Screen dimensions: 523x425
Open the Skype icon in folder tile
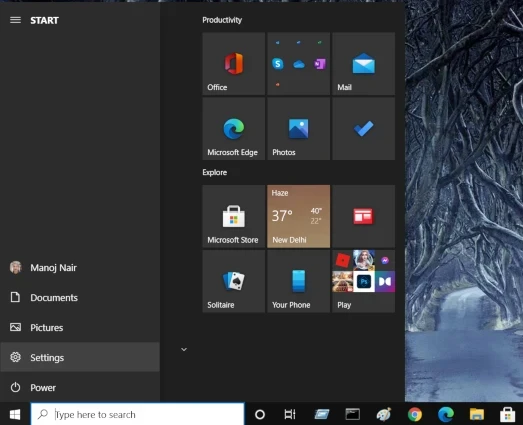pyautogui.click(x=278, y=63)
